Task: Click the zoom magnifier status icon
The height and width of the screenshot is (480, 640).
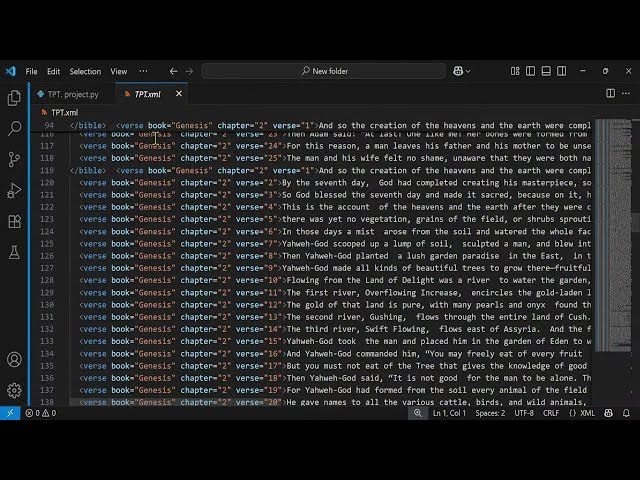Action: click(418, 413)
